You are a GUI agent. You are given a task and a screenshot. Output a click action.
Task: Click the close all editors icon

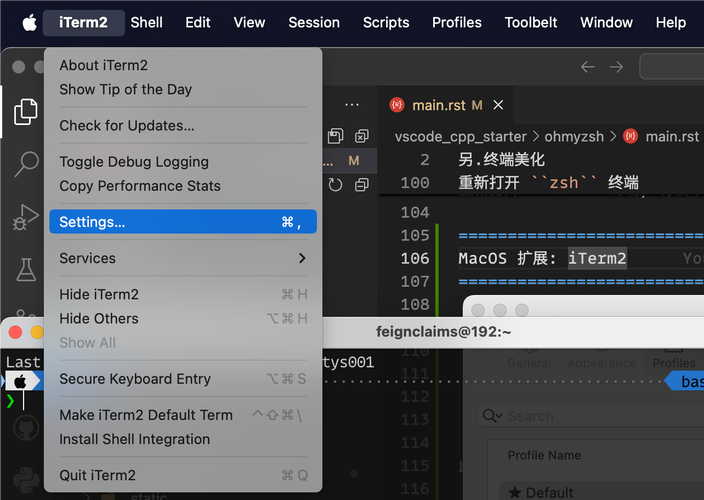click(361, 136)
